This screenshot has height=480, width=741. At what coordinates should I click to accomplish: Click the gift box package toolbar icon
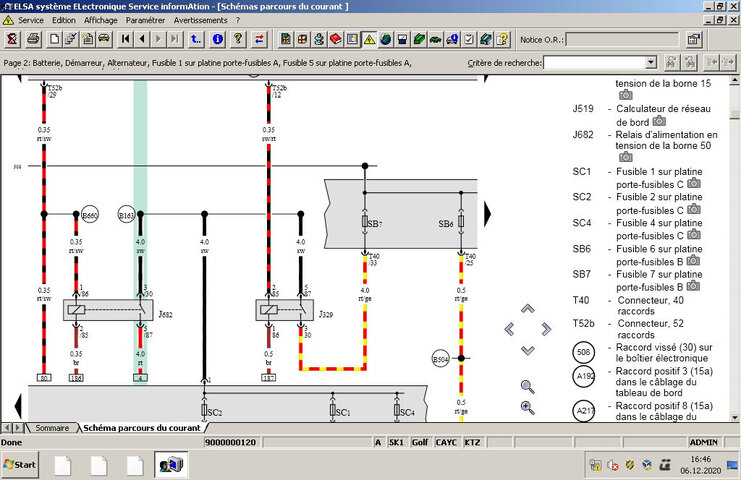tap(302, 39)
